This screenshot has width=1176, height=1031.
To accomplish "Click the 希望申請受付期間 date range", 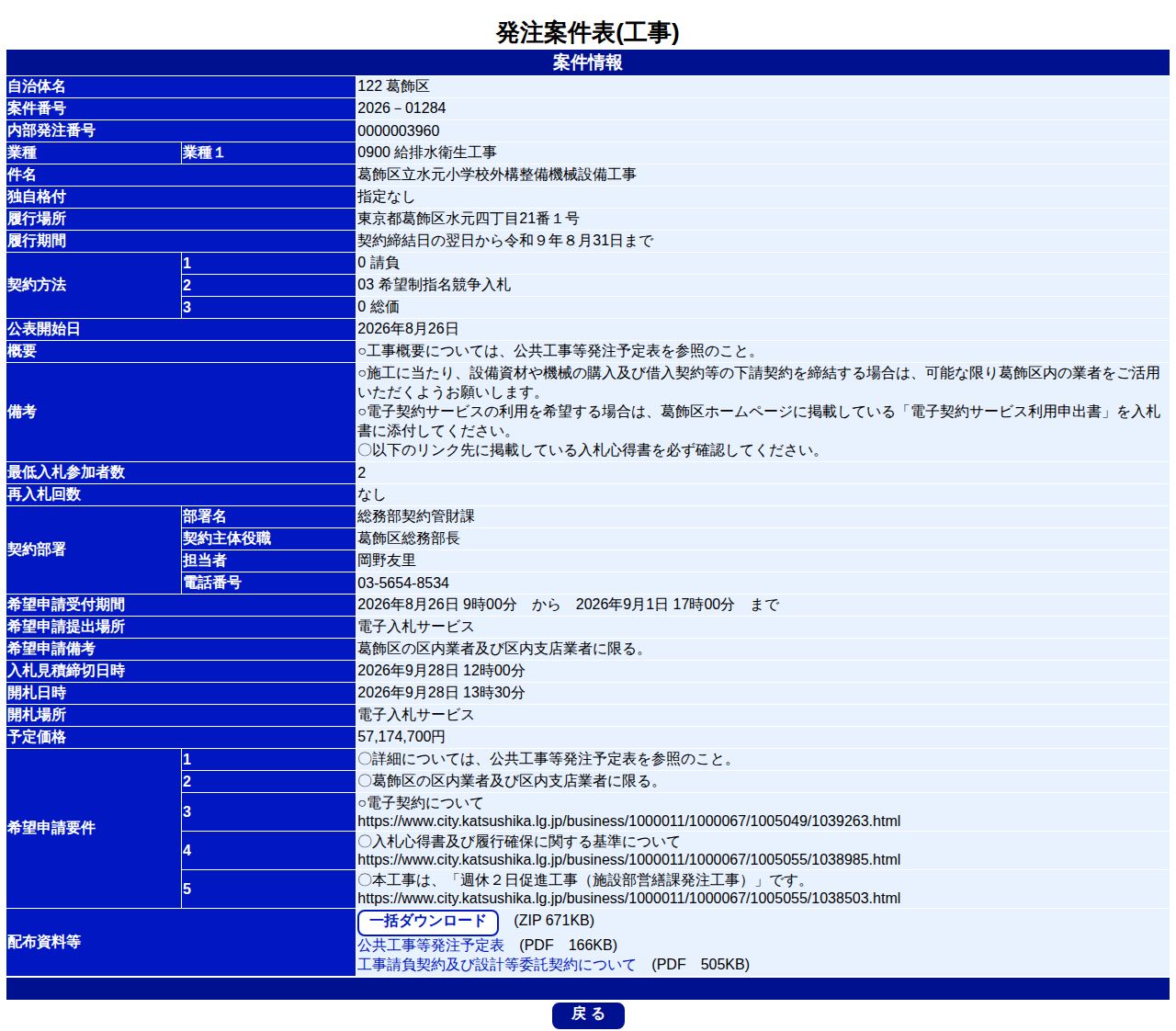I will click(x=568, y=604).
